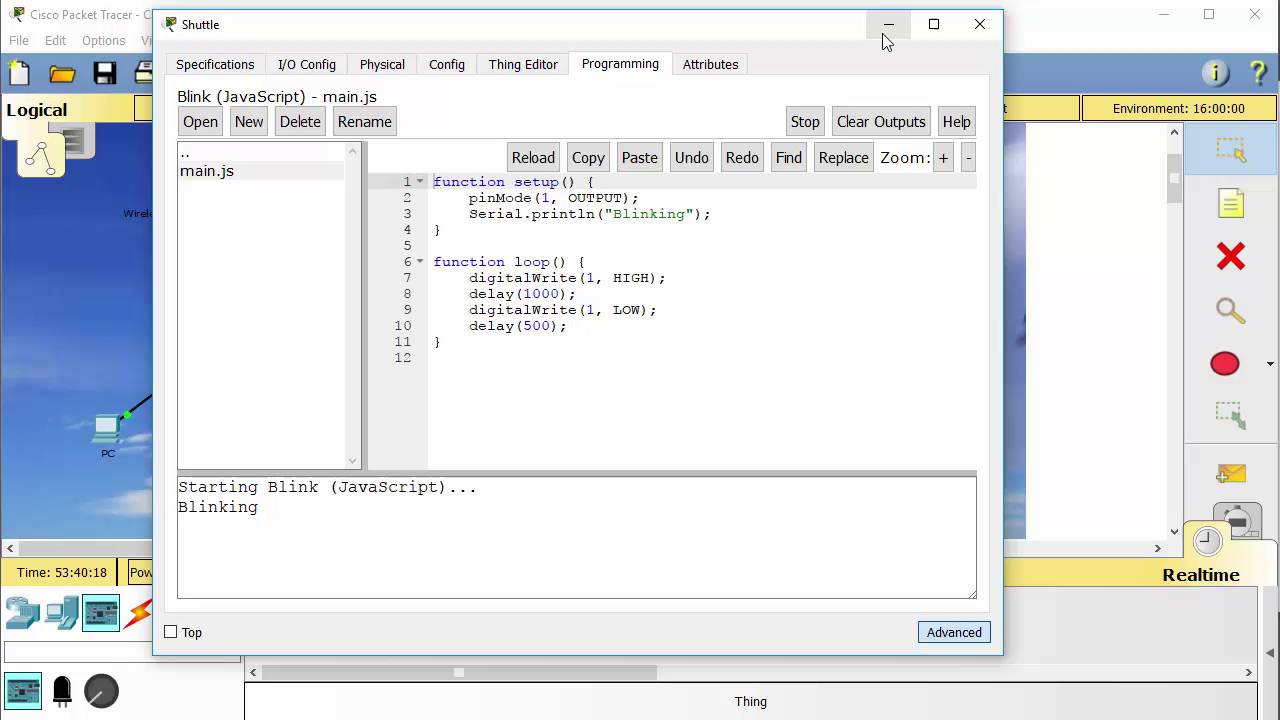The image size is (1280, 720).
Task: Select the potentiometer knob component
Action: pos(101,691)
